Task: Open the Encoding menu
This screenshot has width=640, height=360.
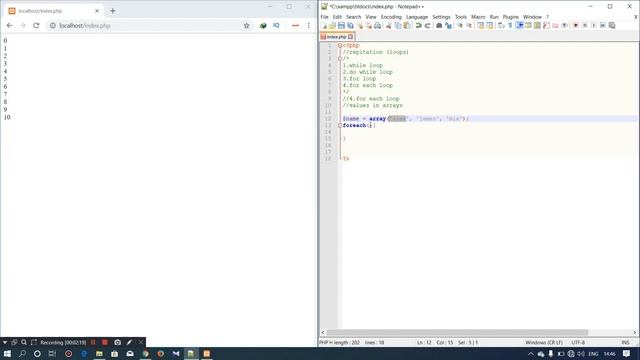Action: (x=391, y=17)
